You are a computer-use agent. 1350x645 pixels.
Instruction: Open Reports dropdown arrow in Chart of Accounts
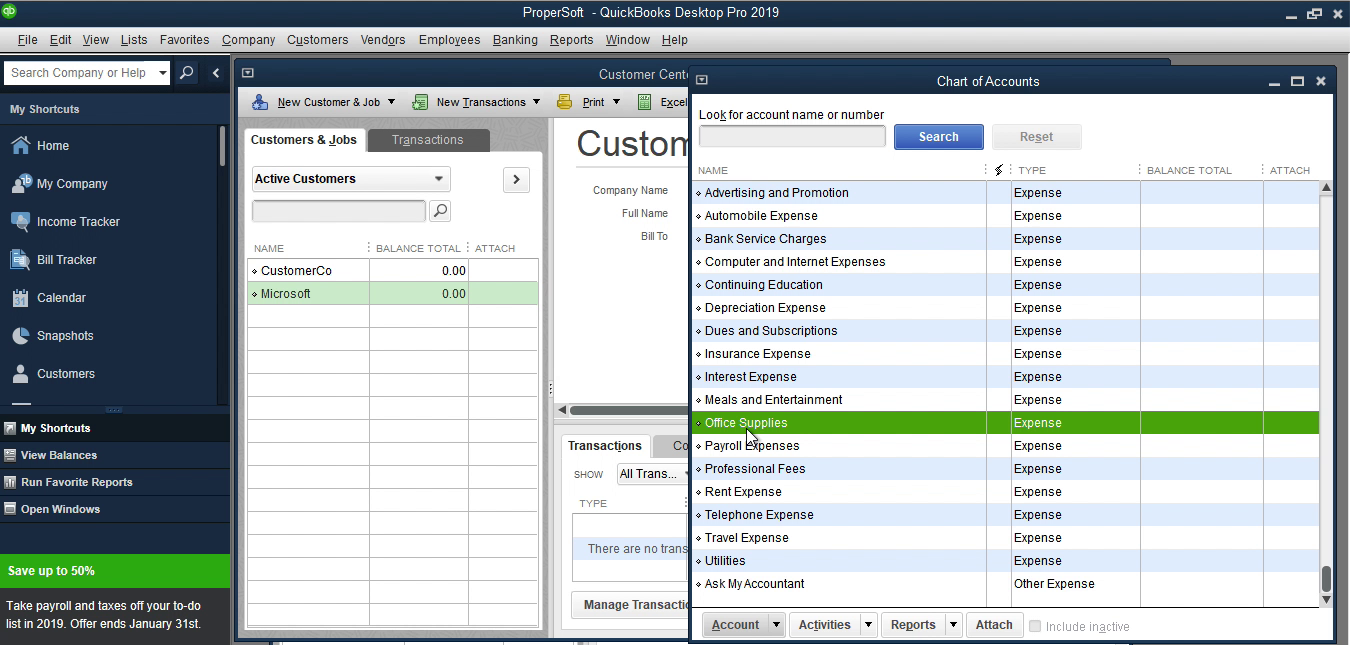(x=953, y=625)
